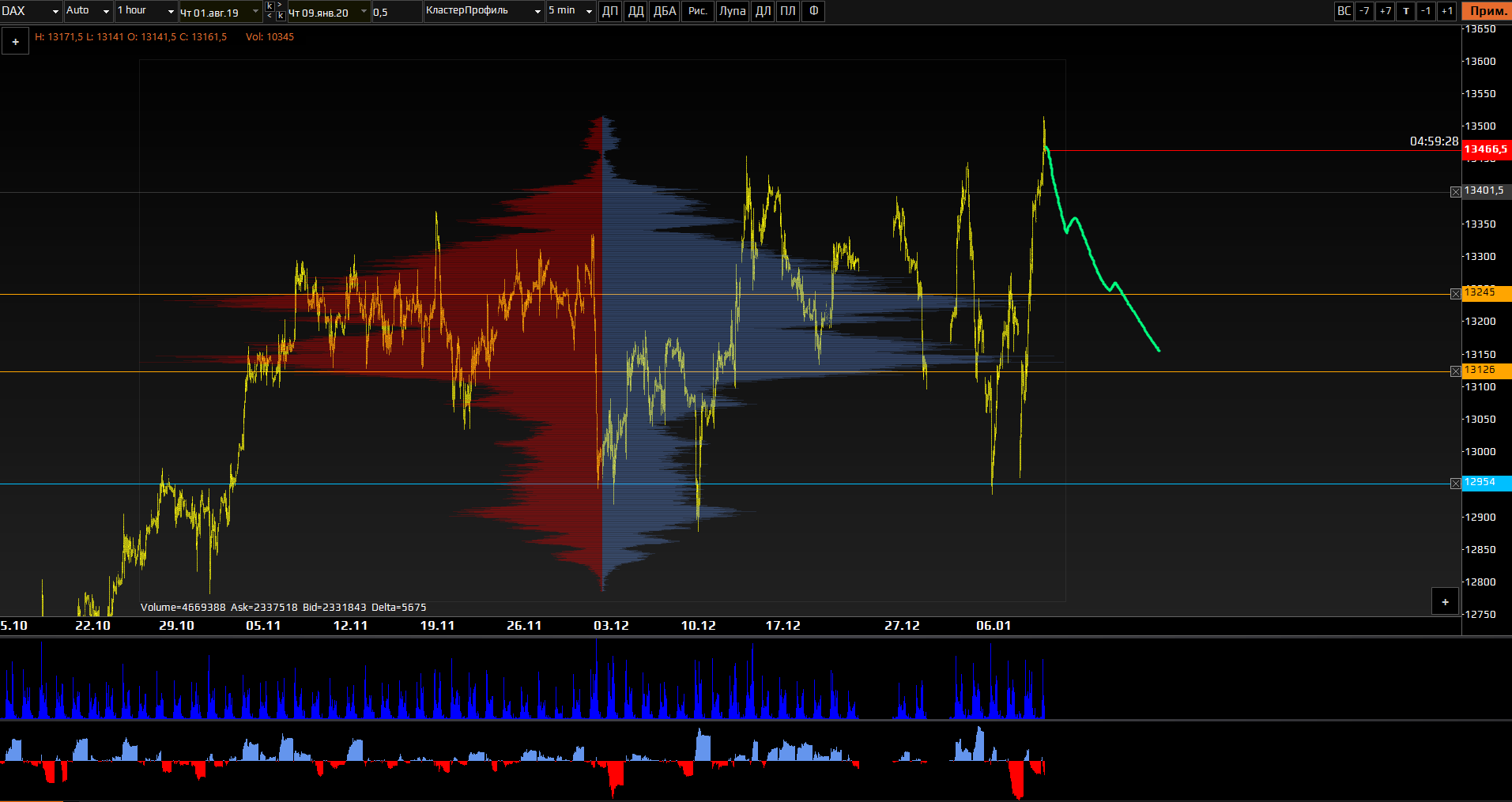
Task: Click the Ф toolbar button
Action: coord(813,11)
